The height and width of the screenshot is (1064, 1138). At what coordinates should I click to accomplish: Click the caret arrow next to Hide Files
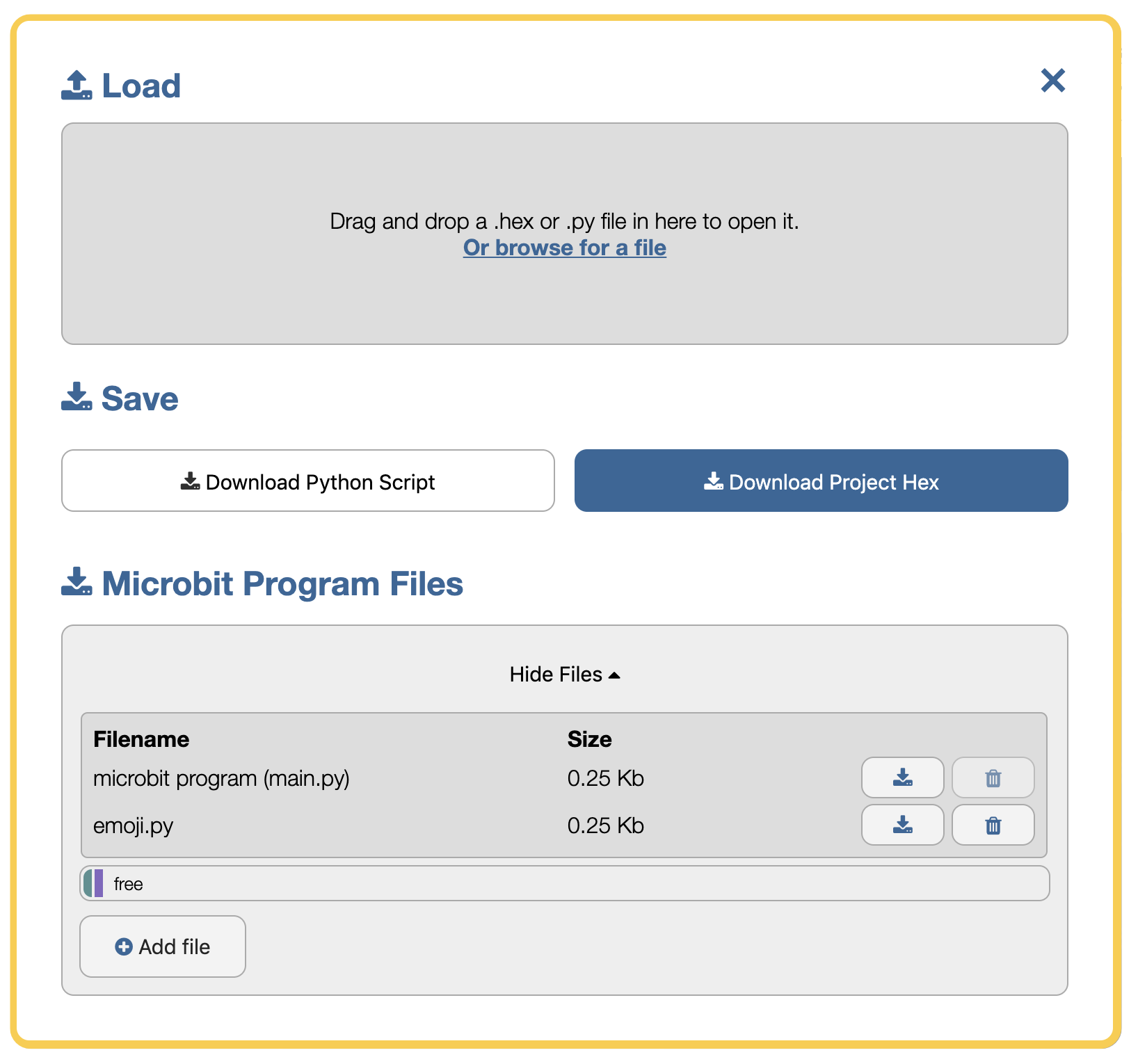coord(615,674)
